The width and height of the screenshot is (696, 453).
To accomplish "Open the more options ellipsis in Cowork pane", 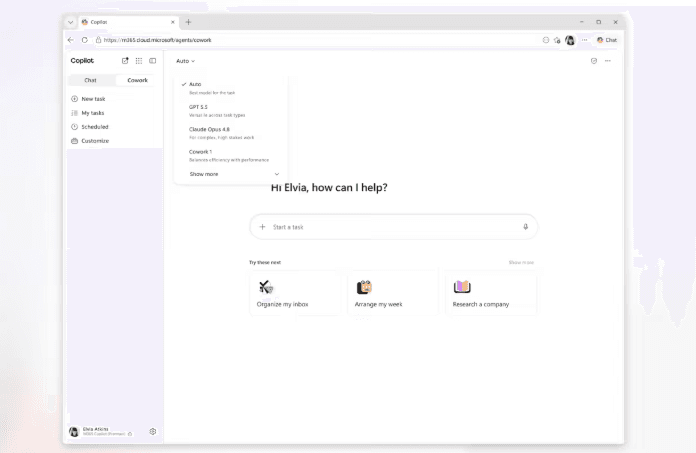I will (608, 61).
